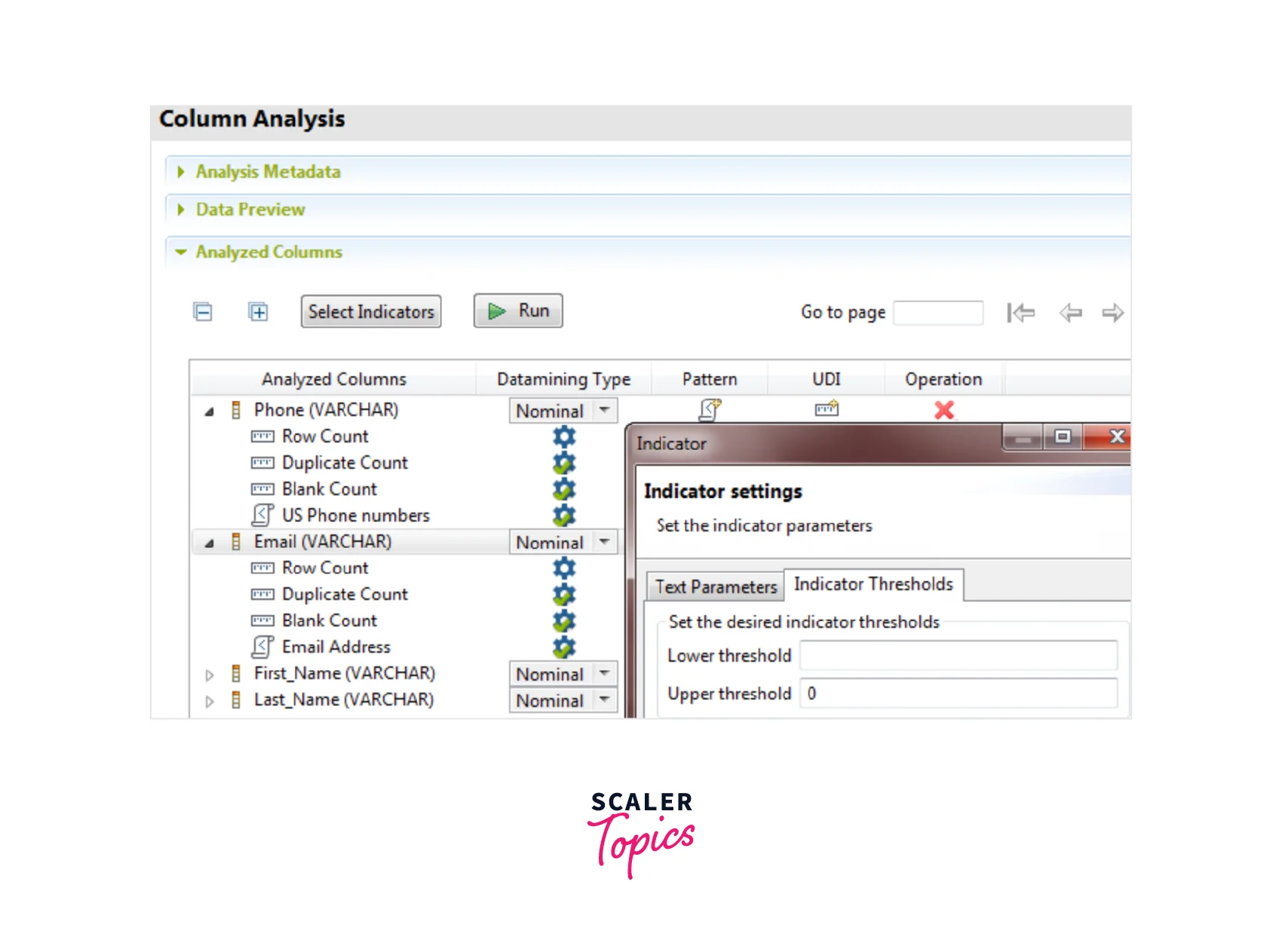Expand the First_Name (VARCHAR) tree node
Image resolution: width=1282 pixels, height=952 pixels.
click(210, 675)
